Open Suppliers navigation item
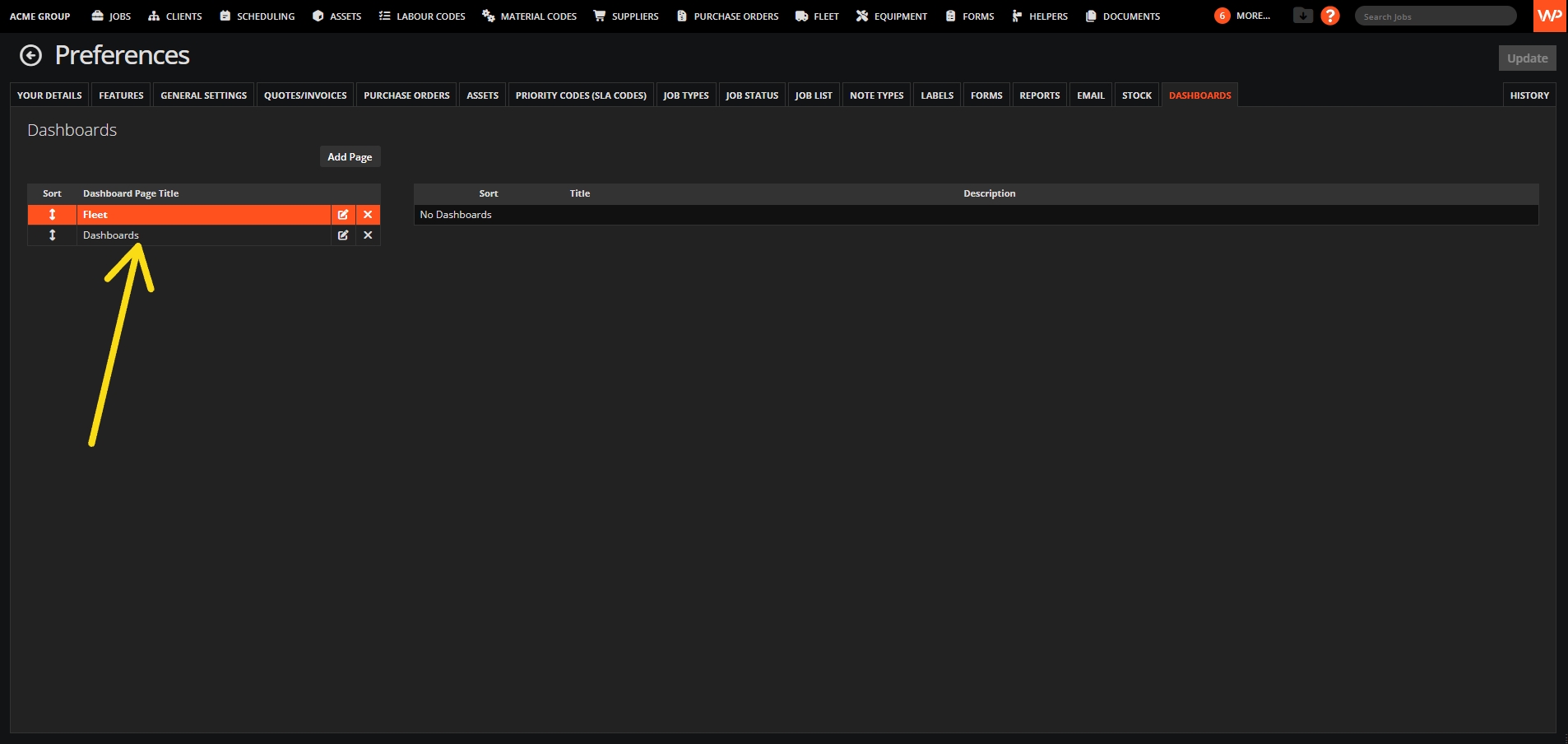 tap(626, 16)
